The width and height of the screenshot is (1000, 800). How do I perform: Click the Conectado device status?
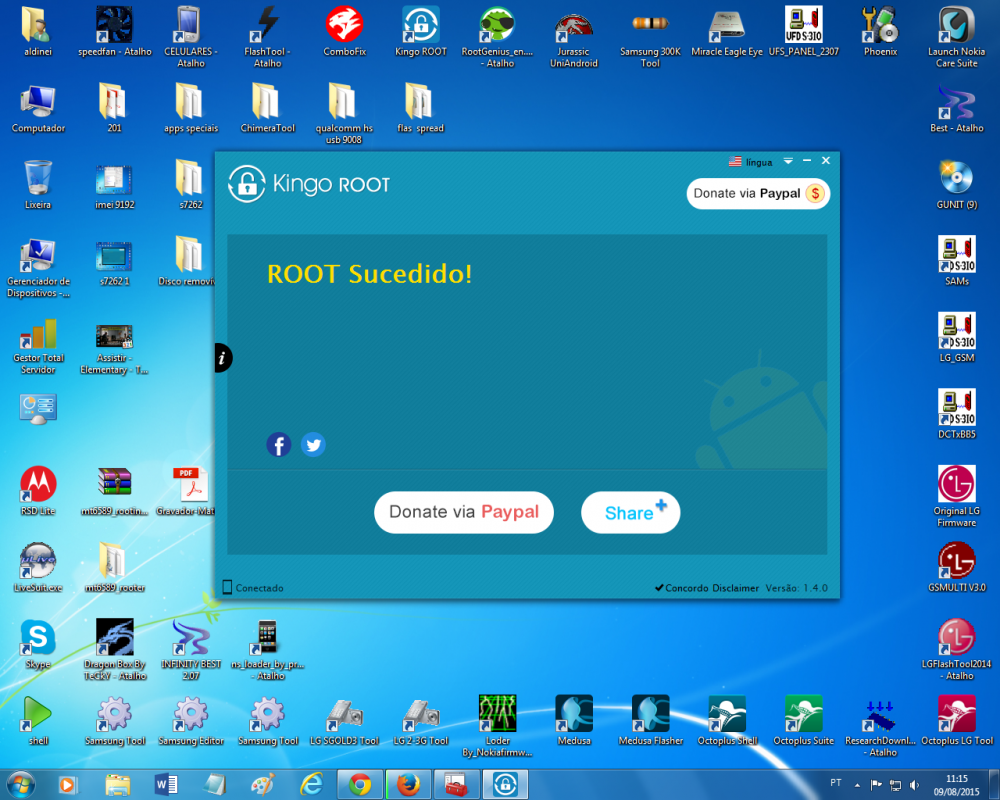click(x=253, y=588)
